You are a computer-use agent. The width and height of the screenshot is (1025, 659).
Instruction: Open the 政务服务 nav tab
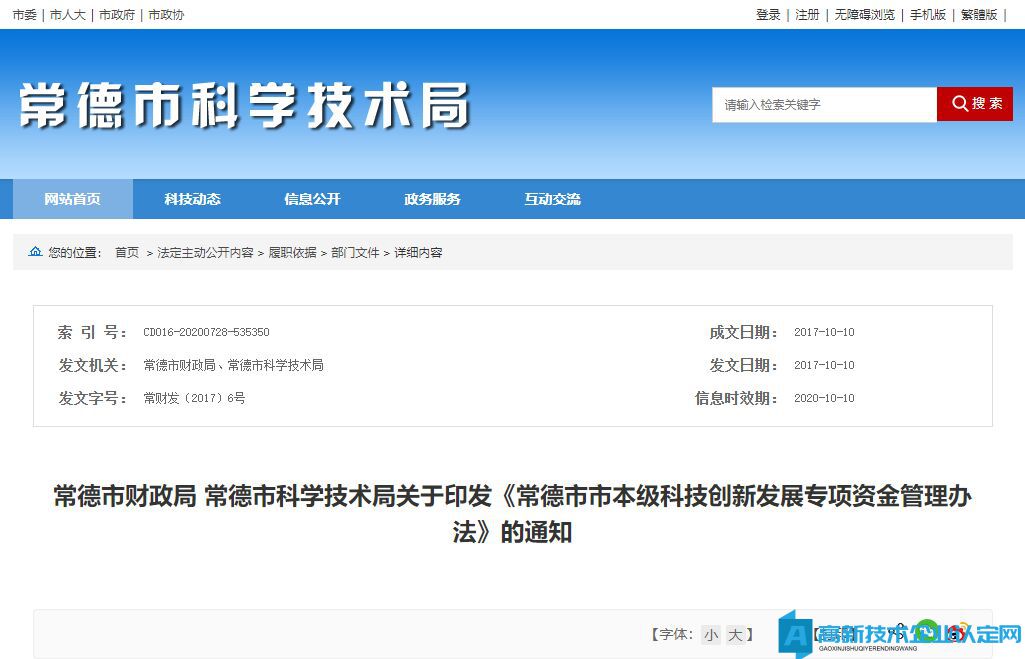point(432,199)
